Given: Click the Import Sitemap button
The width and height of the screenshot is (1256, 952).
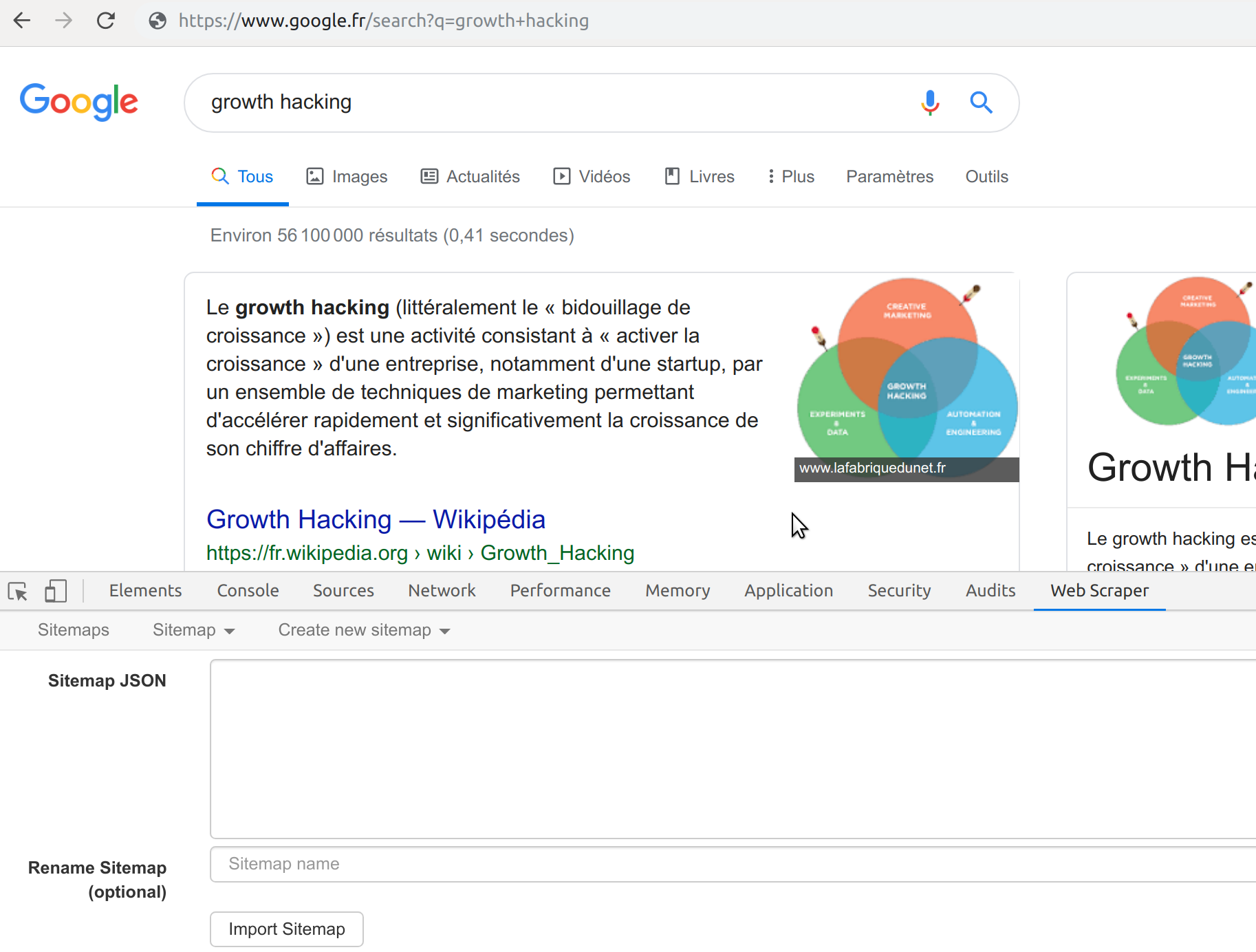Looking at the screenshot, I should point(287,929).
